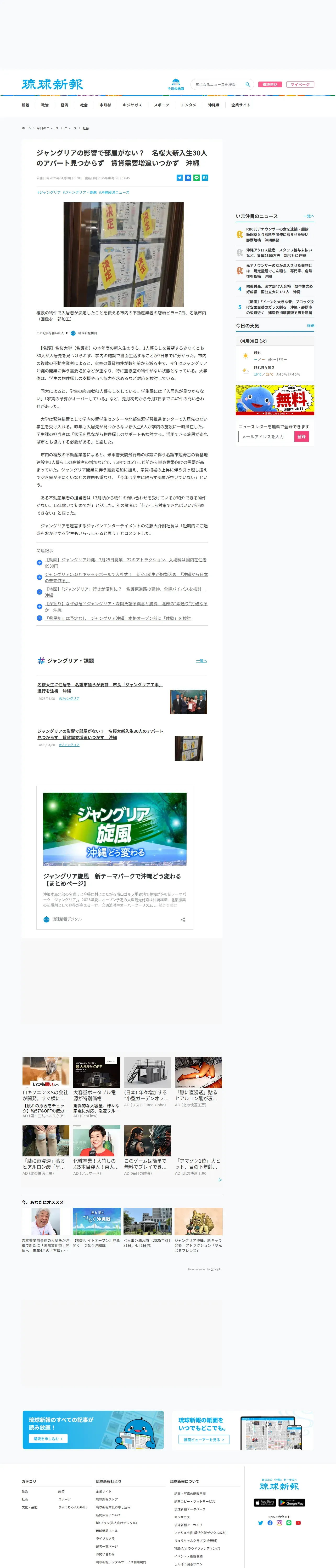Click the ad choices icon below the ads
Image resolution: width=336 pixels, height=1568 pixels.
click(220, 1180)
